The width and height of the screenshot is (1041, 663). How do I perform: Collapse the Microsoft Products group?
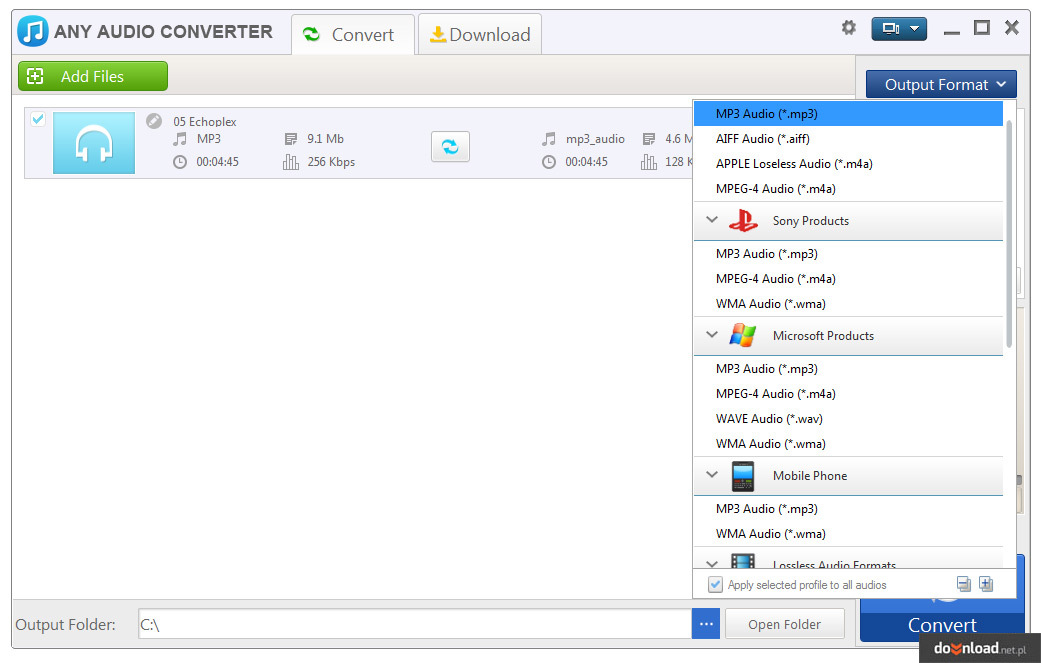[x=712, y=334]
